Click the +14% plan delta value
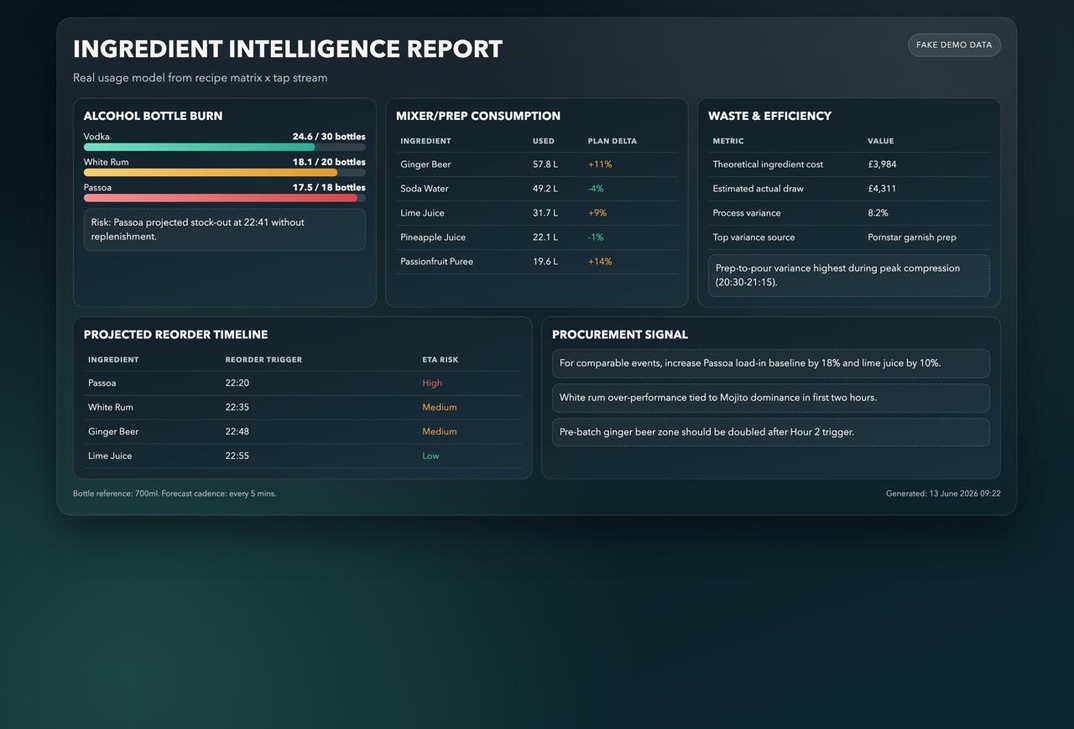Viewport: 1074px width, 729px height. click(600, 262)
